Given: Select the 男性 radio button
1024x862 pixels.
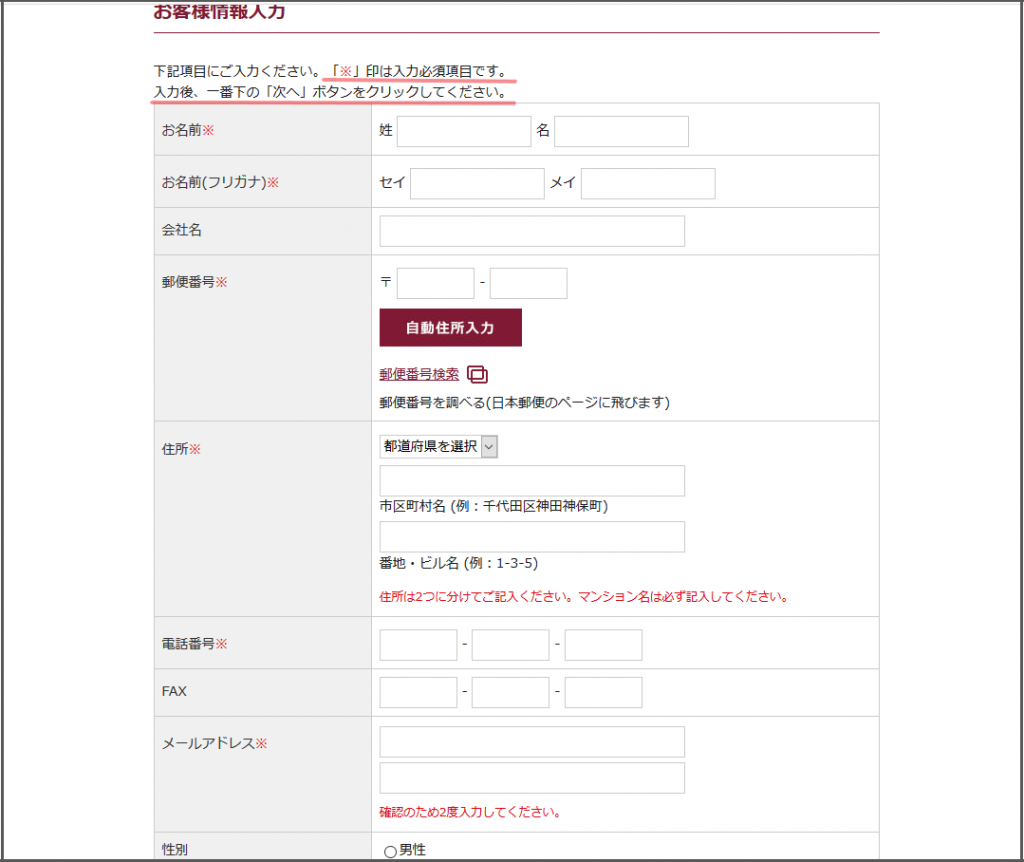Looking at the screenshot, I should pyautogui.click(x=390, y=852).
